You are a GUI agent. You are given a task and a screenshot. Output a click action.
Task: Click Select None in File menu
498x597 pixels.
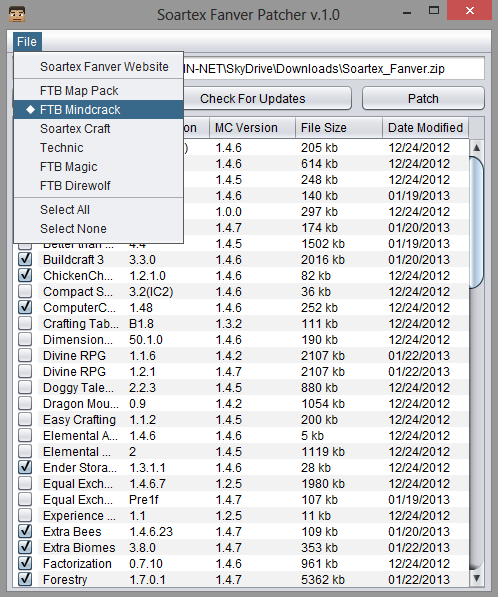pos(99,229)
